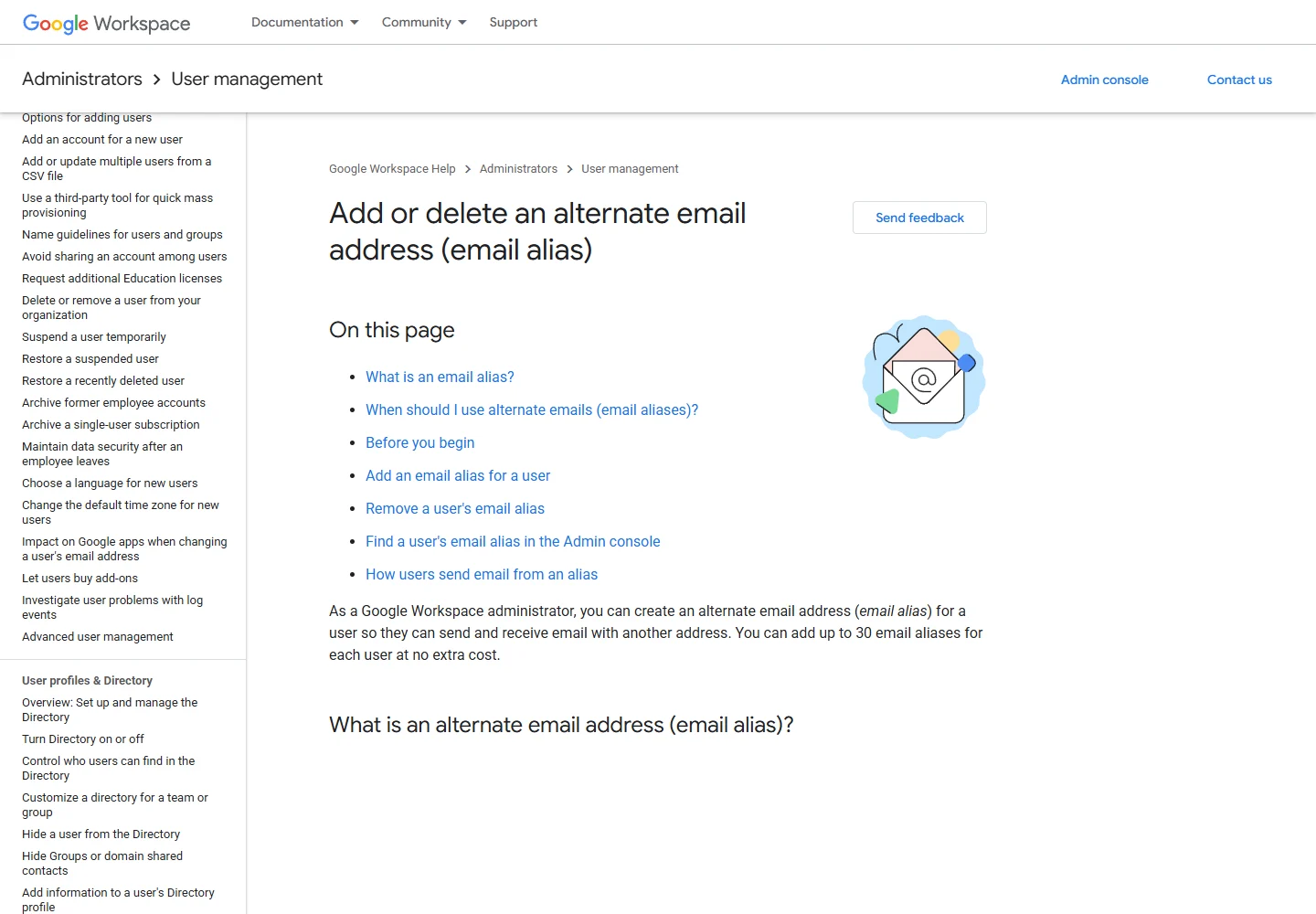The width and height of the screenshot is (1316, 914).
Task: Open the small Administrators breadcrumb link
Action: [518, 169]
